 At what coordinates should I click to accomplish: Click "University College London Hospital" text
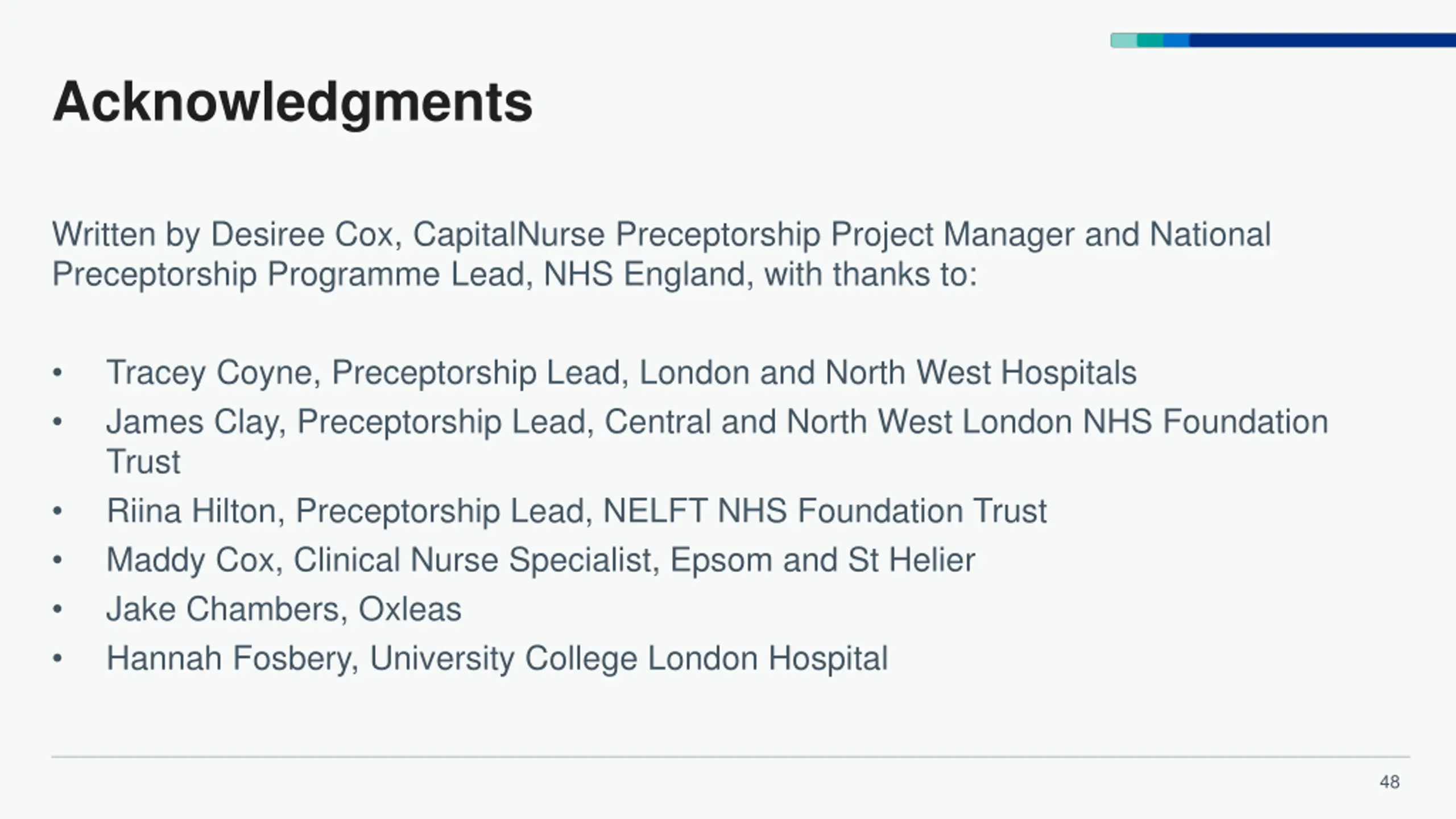628,659
